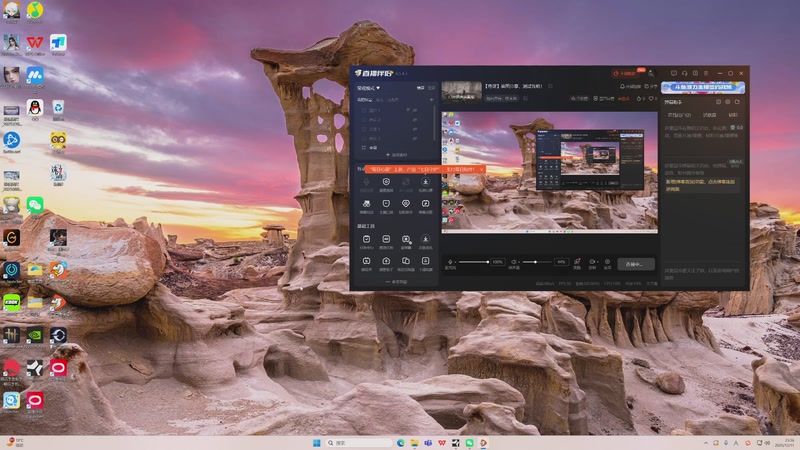Tick the checkbox of the fourth source row
The height and width of the screenshot is (450, 800).
pos(364,138)
